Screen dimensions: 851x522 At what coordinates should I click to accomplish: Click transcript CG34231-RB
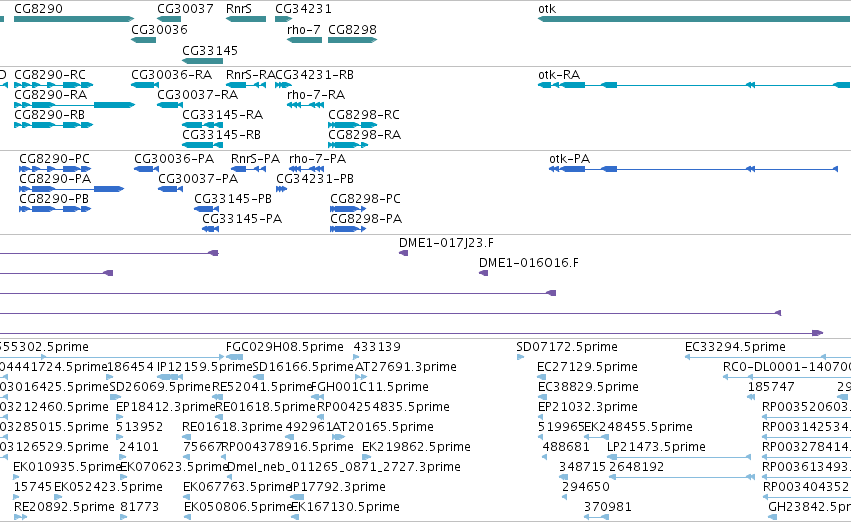[315, 74]
